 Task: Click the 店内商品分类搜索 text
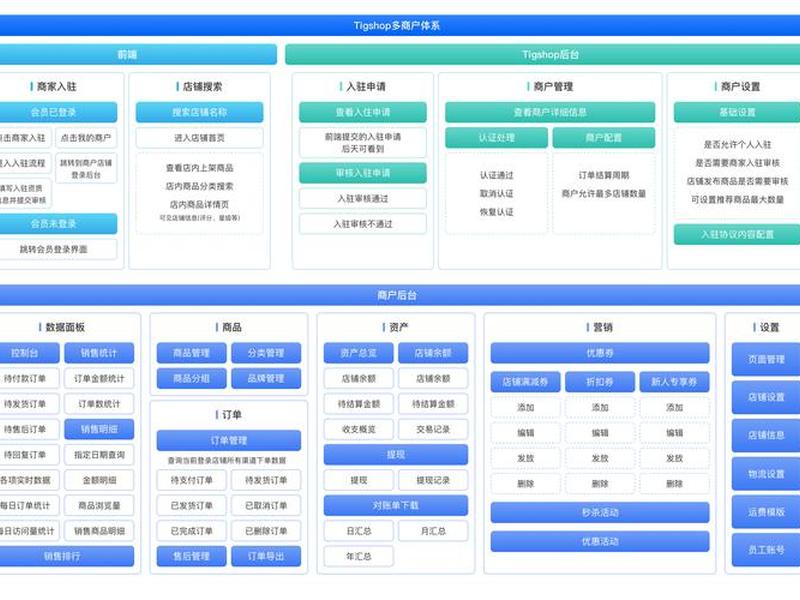[x=199, y=186]
